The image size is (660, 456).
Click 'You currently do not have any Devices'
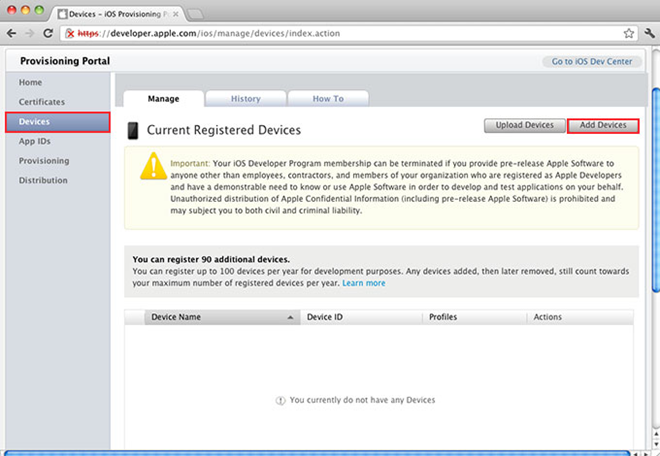362,400
